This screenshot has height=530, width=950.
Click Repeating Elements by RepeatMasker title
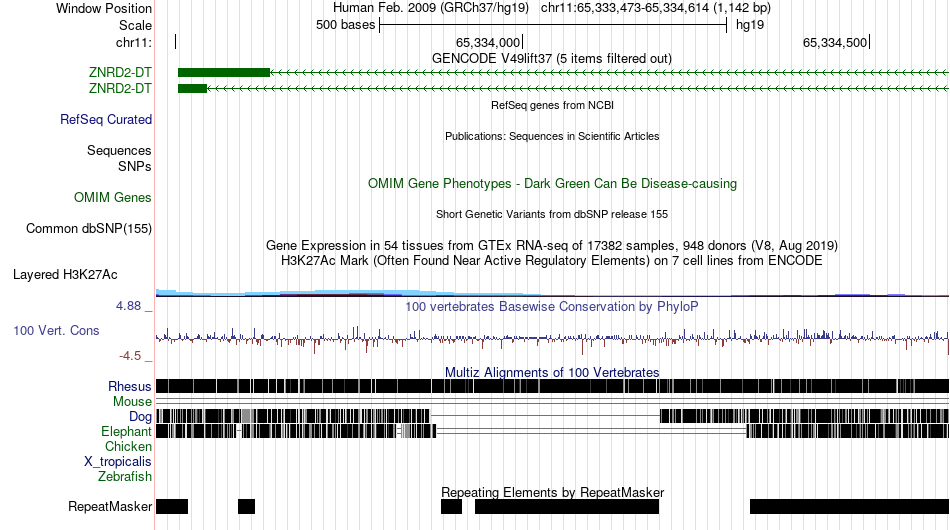coord(552,492)
